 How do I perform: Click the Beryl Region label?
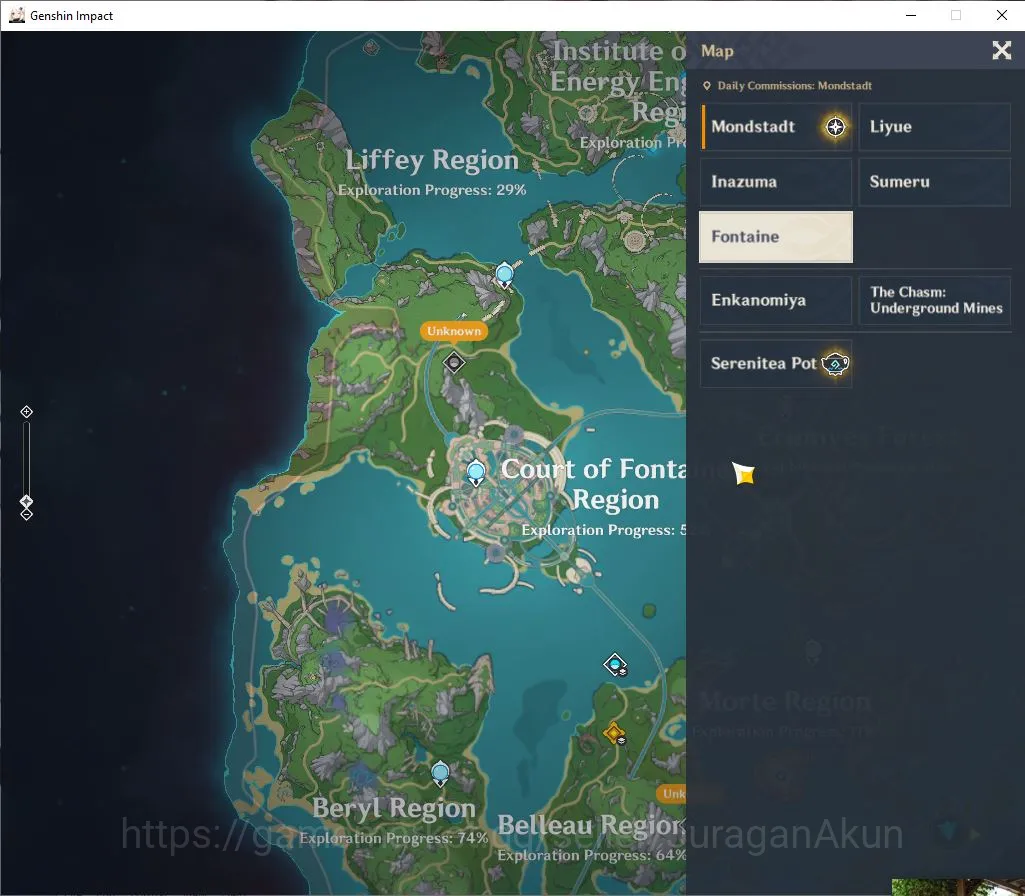pos(394,809)
